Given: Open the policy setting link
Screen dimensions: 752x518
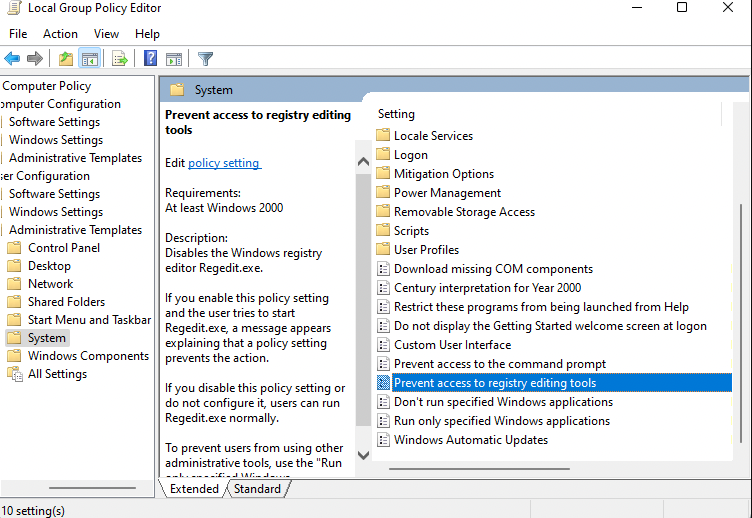Looking at the screenshot, I should (x=224, y=163).
